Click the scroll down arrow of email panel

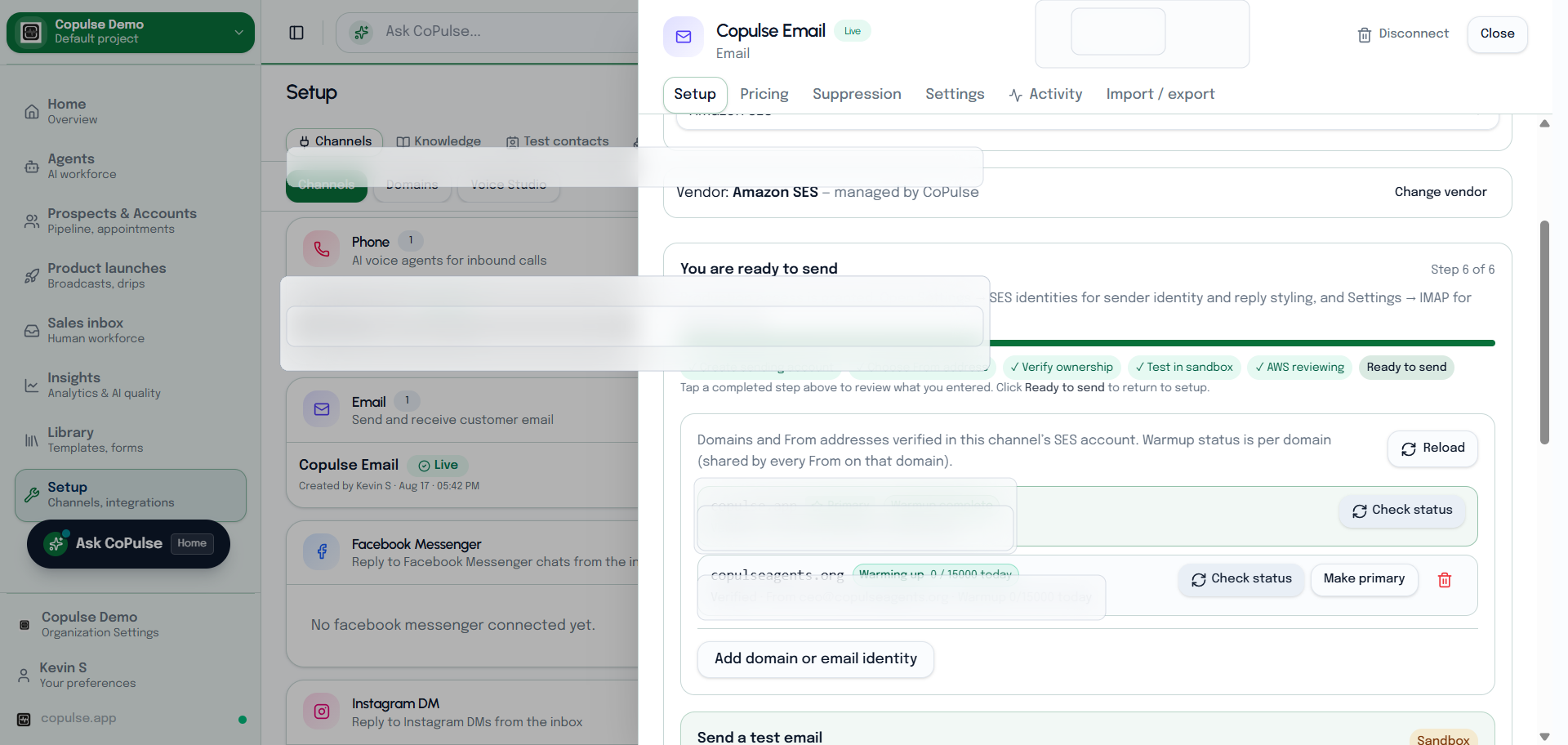tap(1544, 737)
